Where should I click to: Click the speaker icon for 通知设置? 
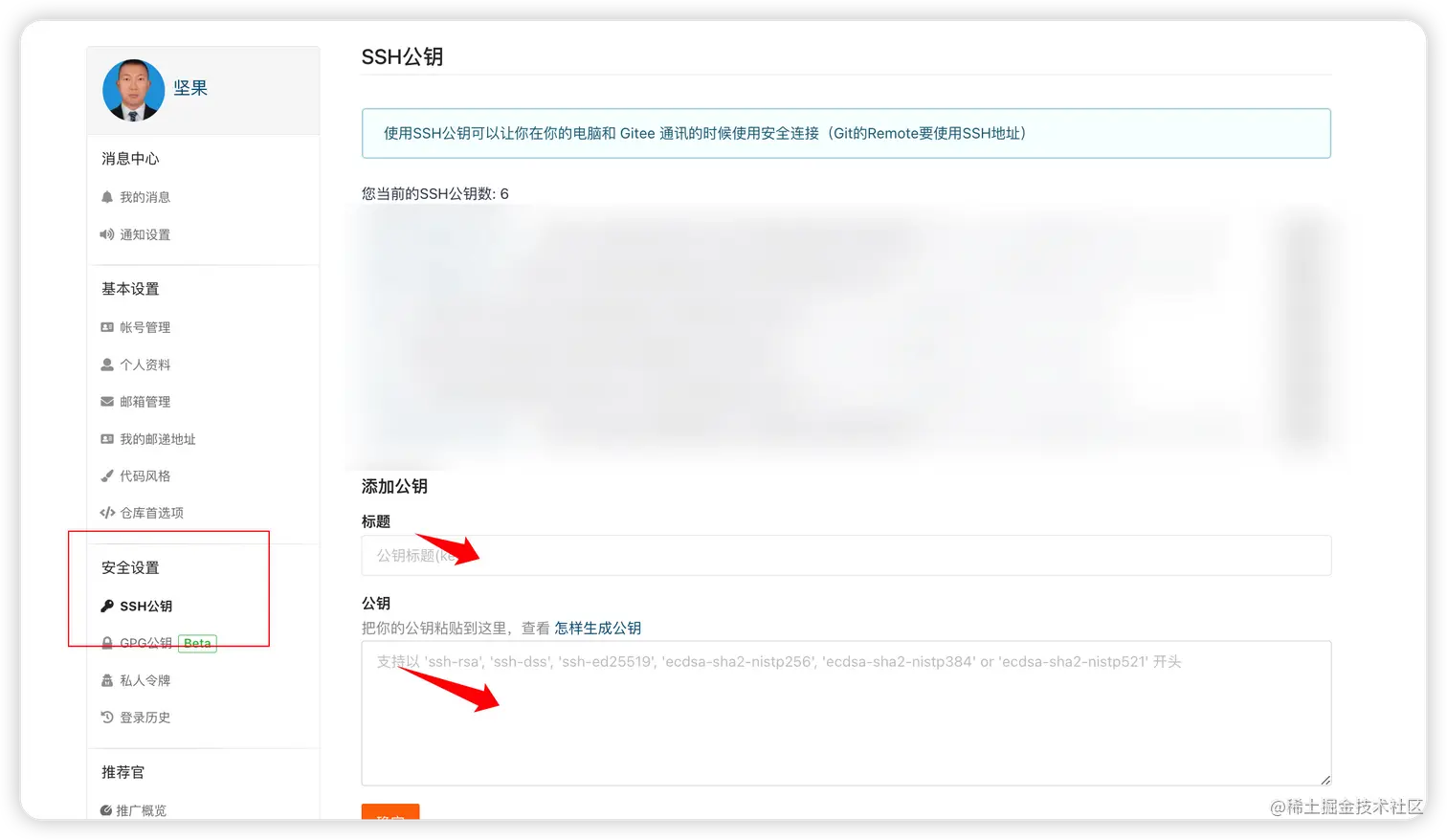pos(107,234)
